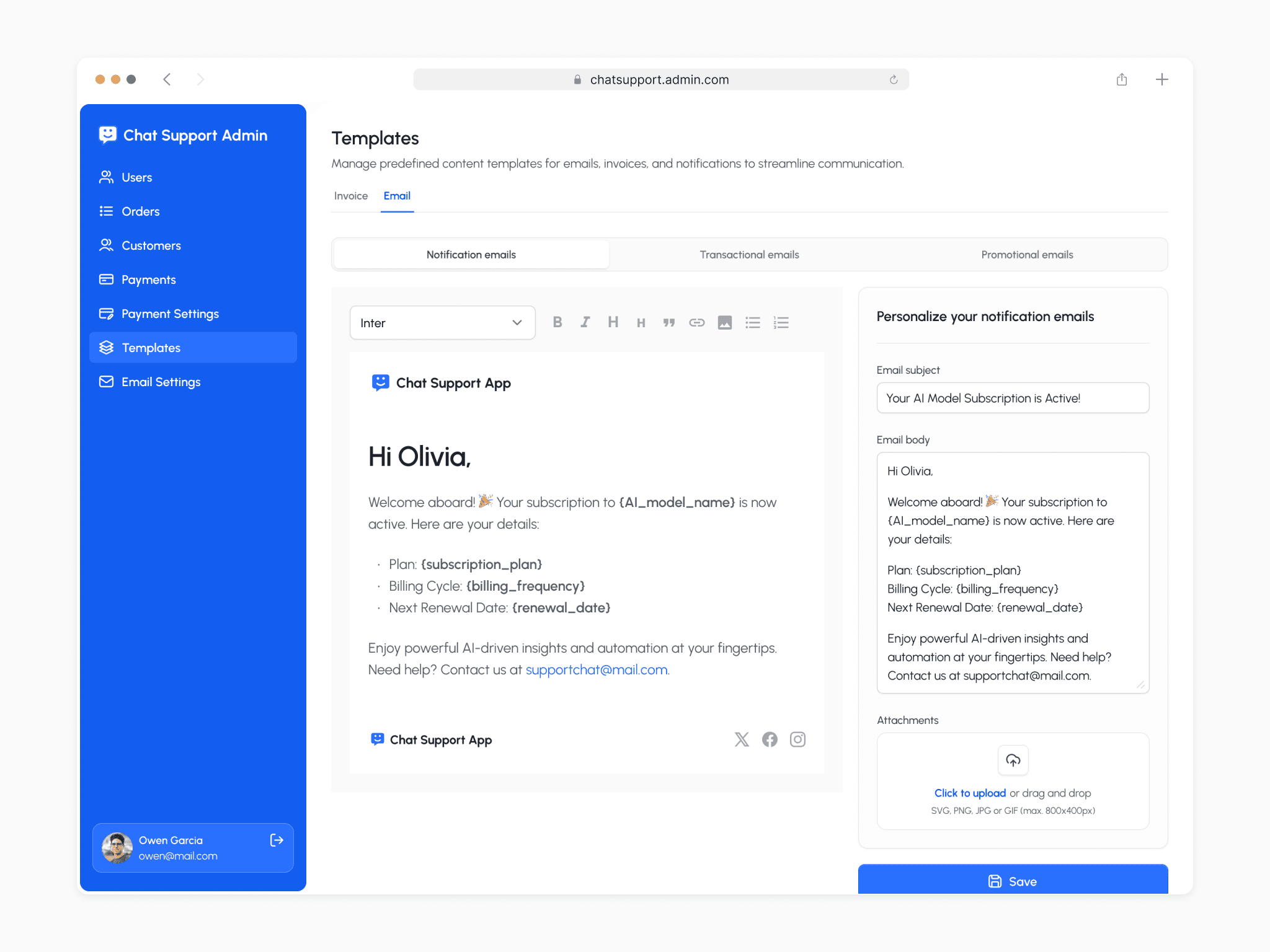The width and height of the screenshot is (1270, 952).
Task: Toggle bold formatting in editor toolbar
Action: (x=557, y=322)
